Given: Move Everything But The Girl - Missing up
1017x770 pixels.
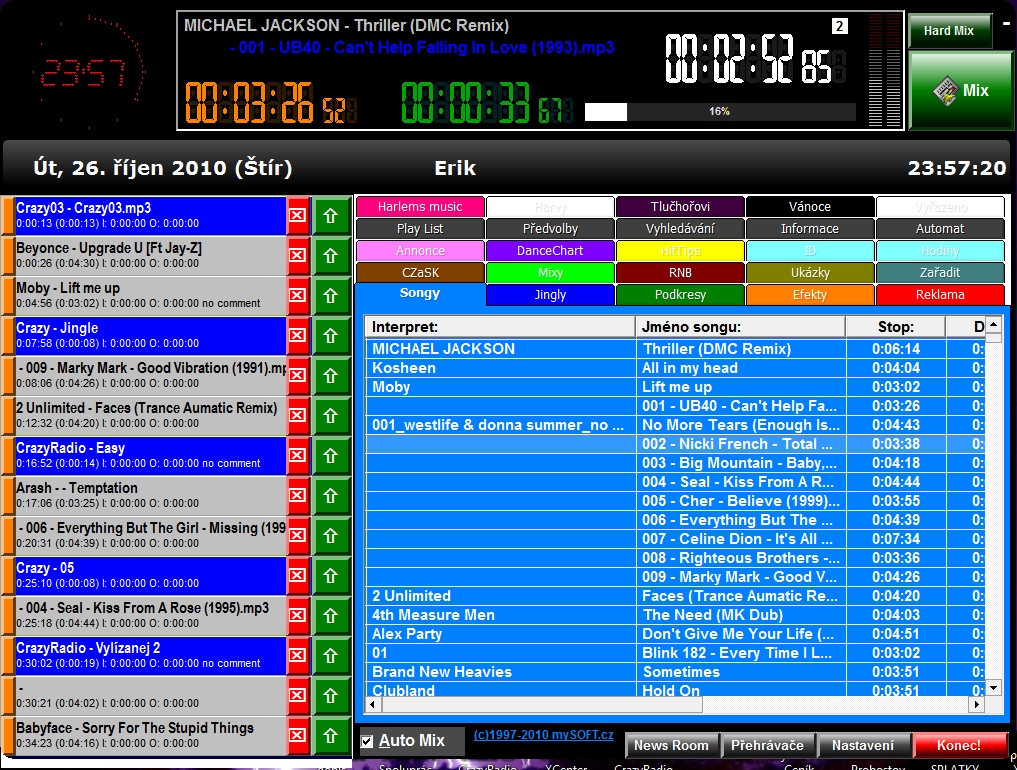Looking at the screenshot, I should (331, 536).
